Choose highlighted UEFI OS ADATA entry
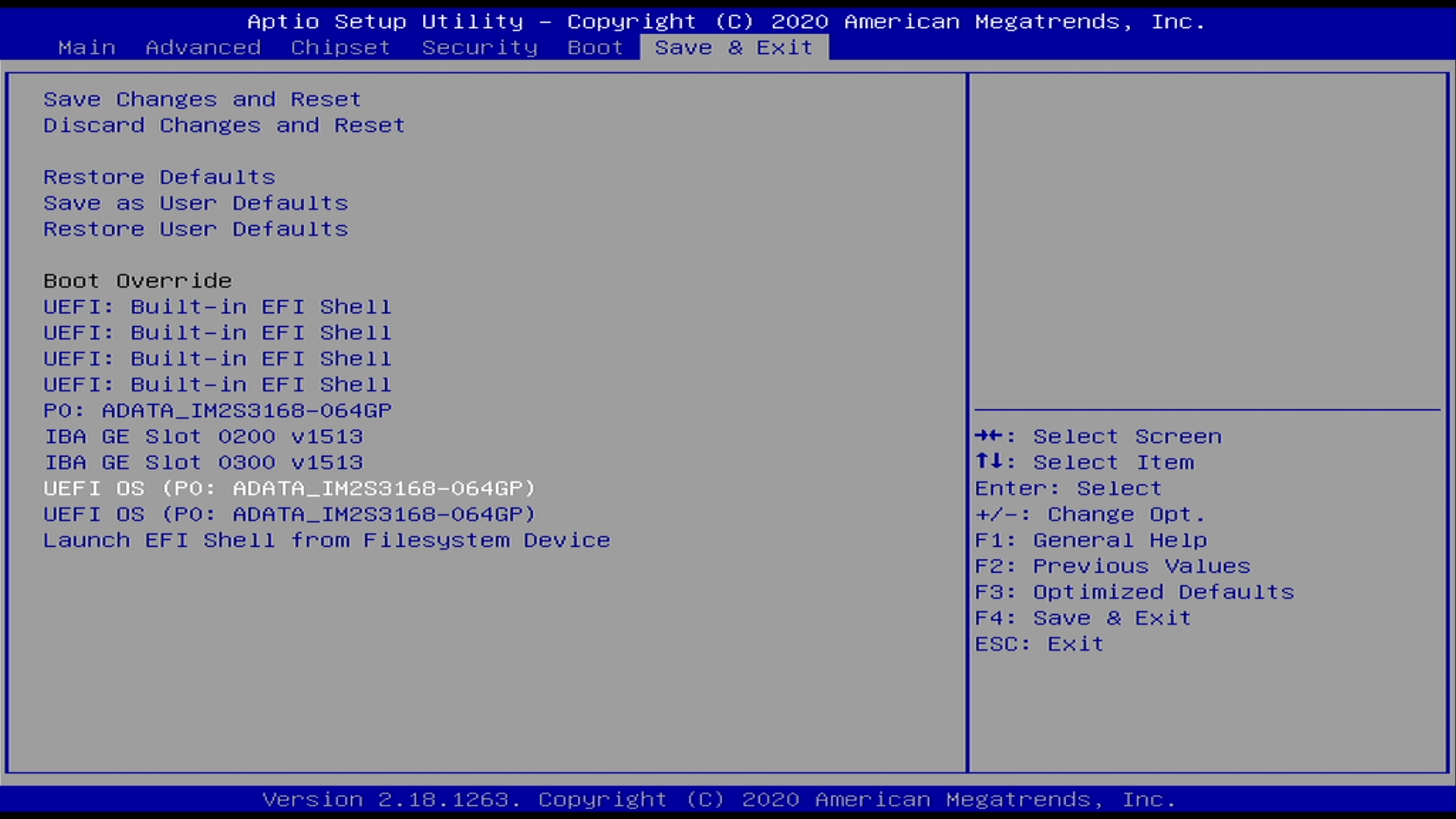Screen dimensions: 1456x819 tap(289, 488)
